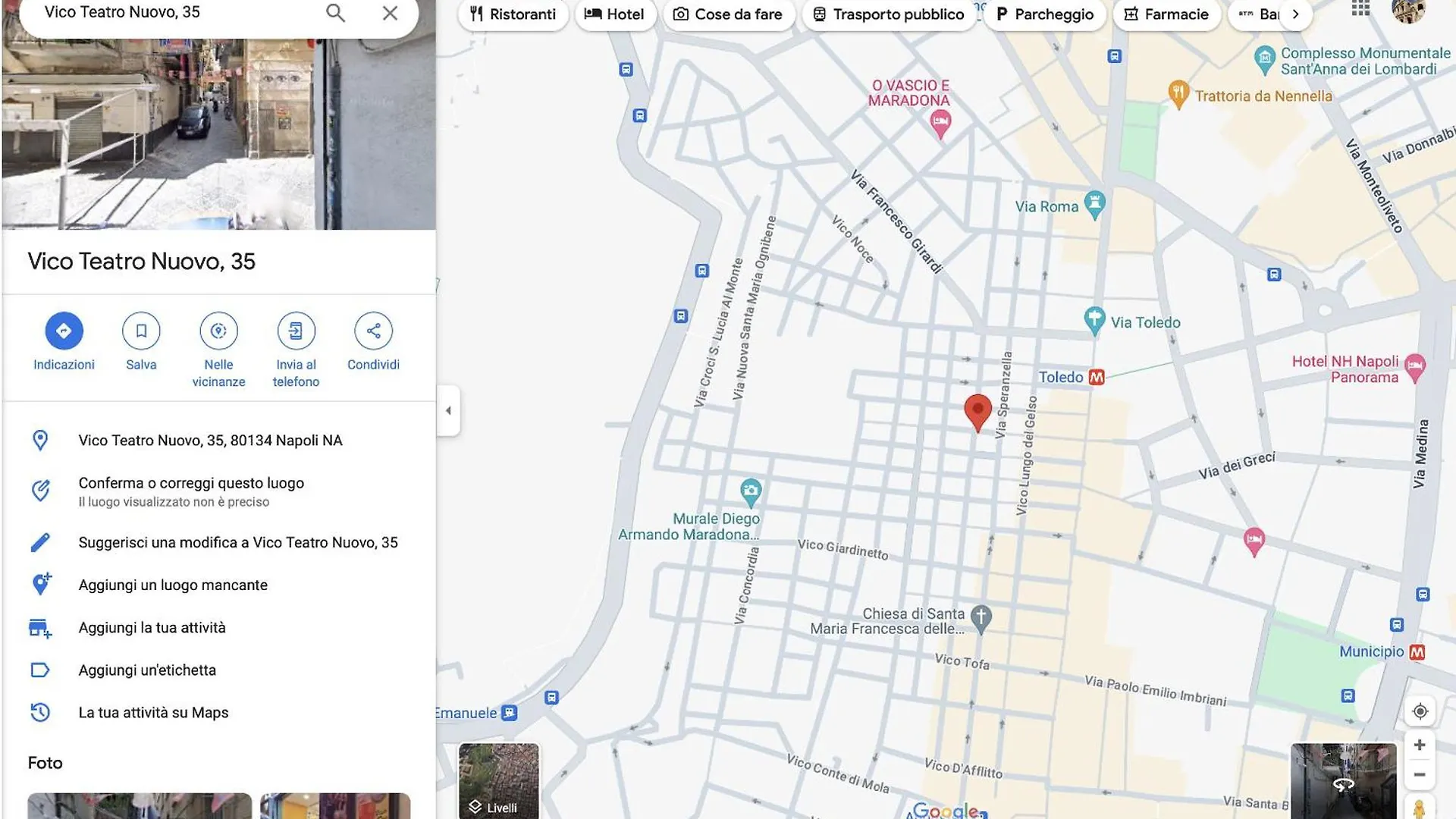Select Cose da fare filter chip

(729, 14)
